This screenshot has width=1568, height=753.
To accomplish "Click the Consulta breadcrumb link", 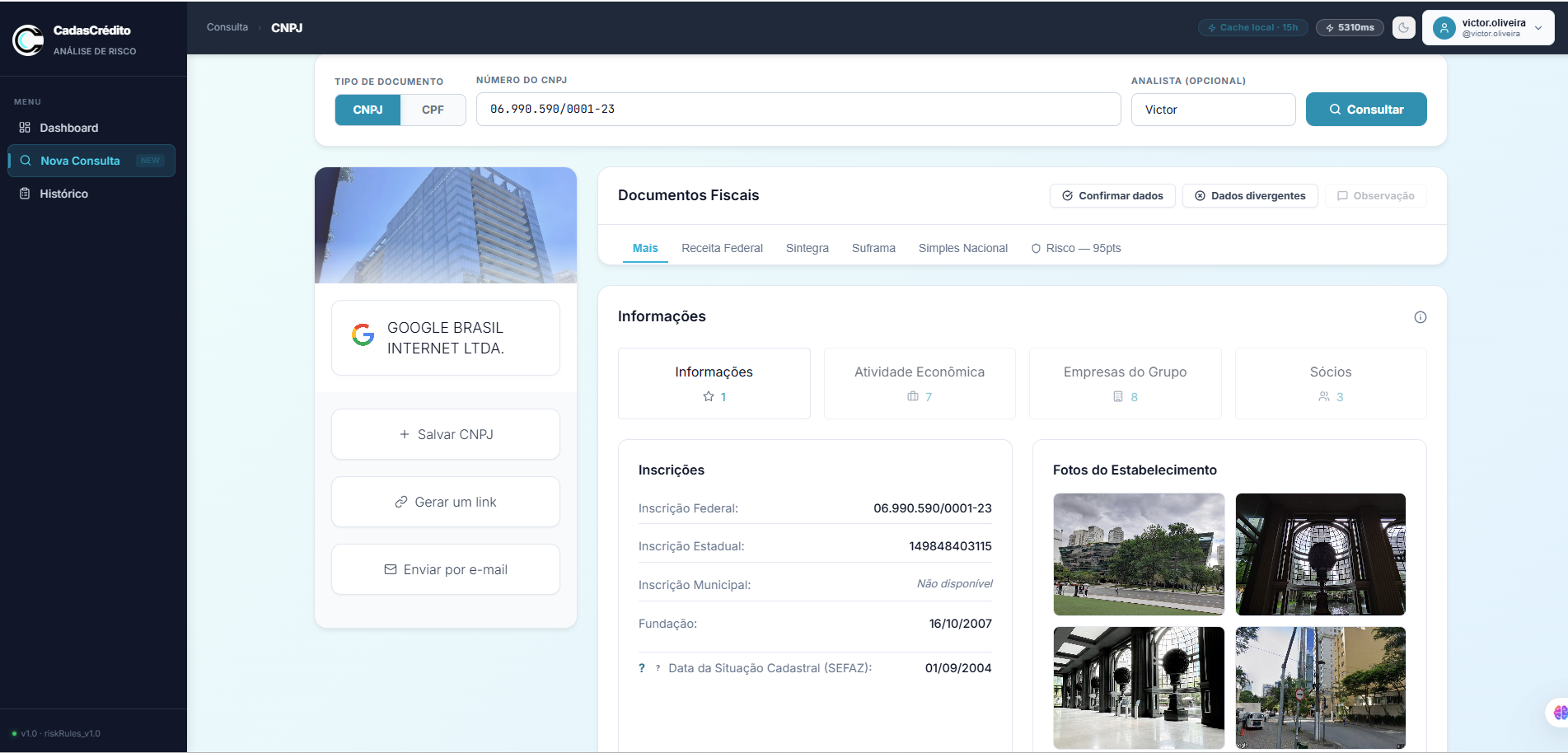I will (x=227, y=27).
